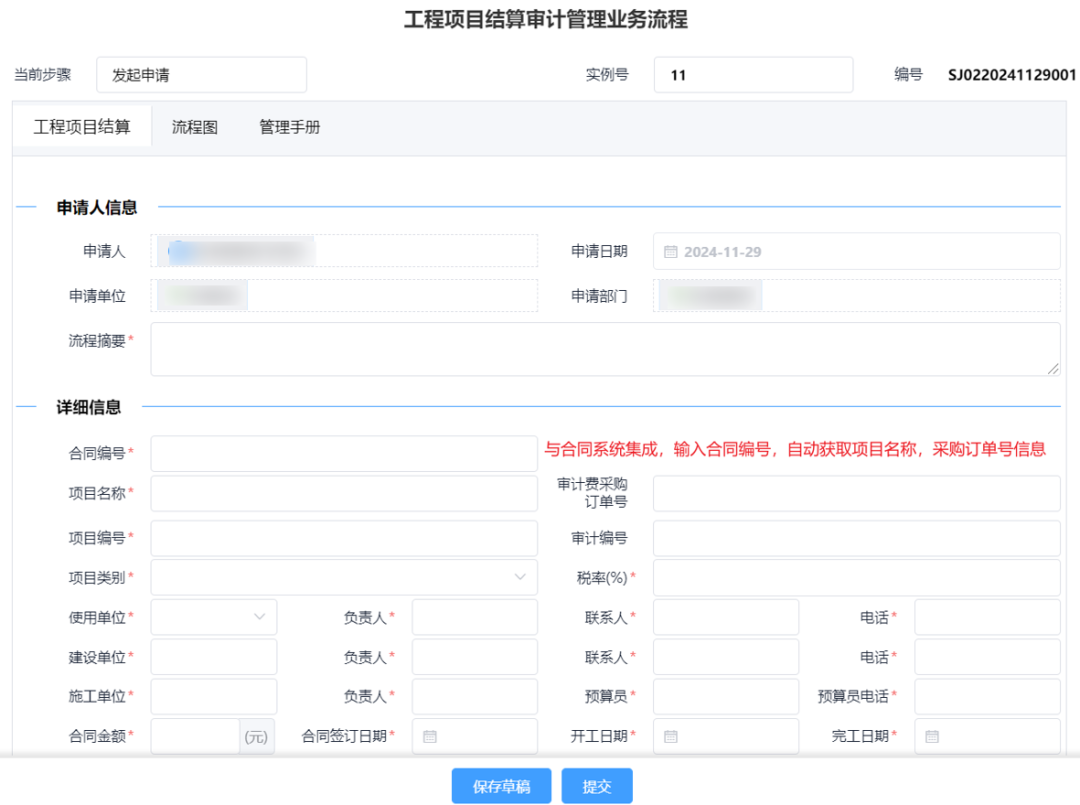This screenshot has width=1080, height=805.
Task: Select the 工程项目结算 tab
Action: (x=82, y=127)
